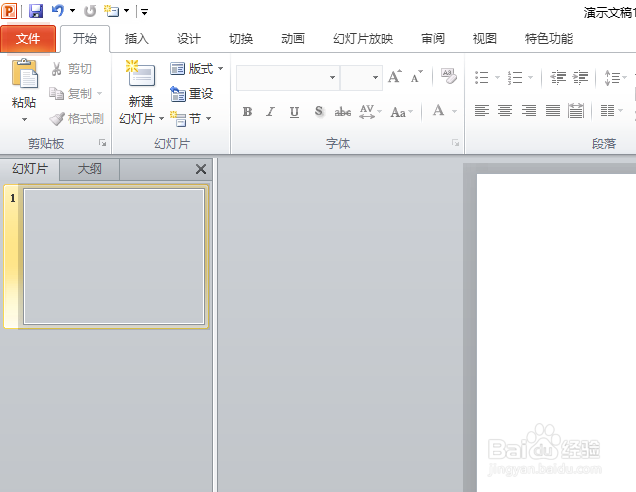This screenshot has width=636, height=492.
Task: Click the bullets list icon
Action: (x=481, y=77)
